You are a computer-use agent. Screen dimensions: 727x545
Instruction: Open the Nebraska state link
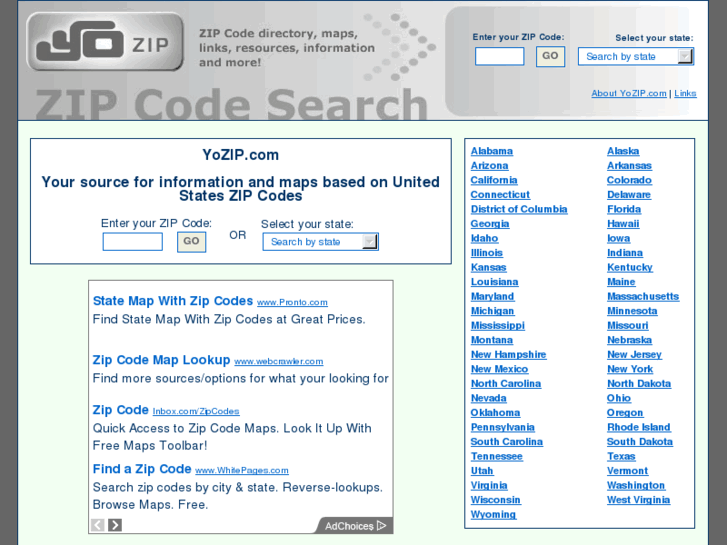(x=630, y=340)
